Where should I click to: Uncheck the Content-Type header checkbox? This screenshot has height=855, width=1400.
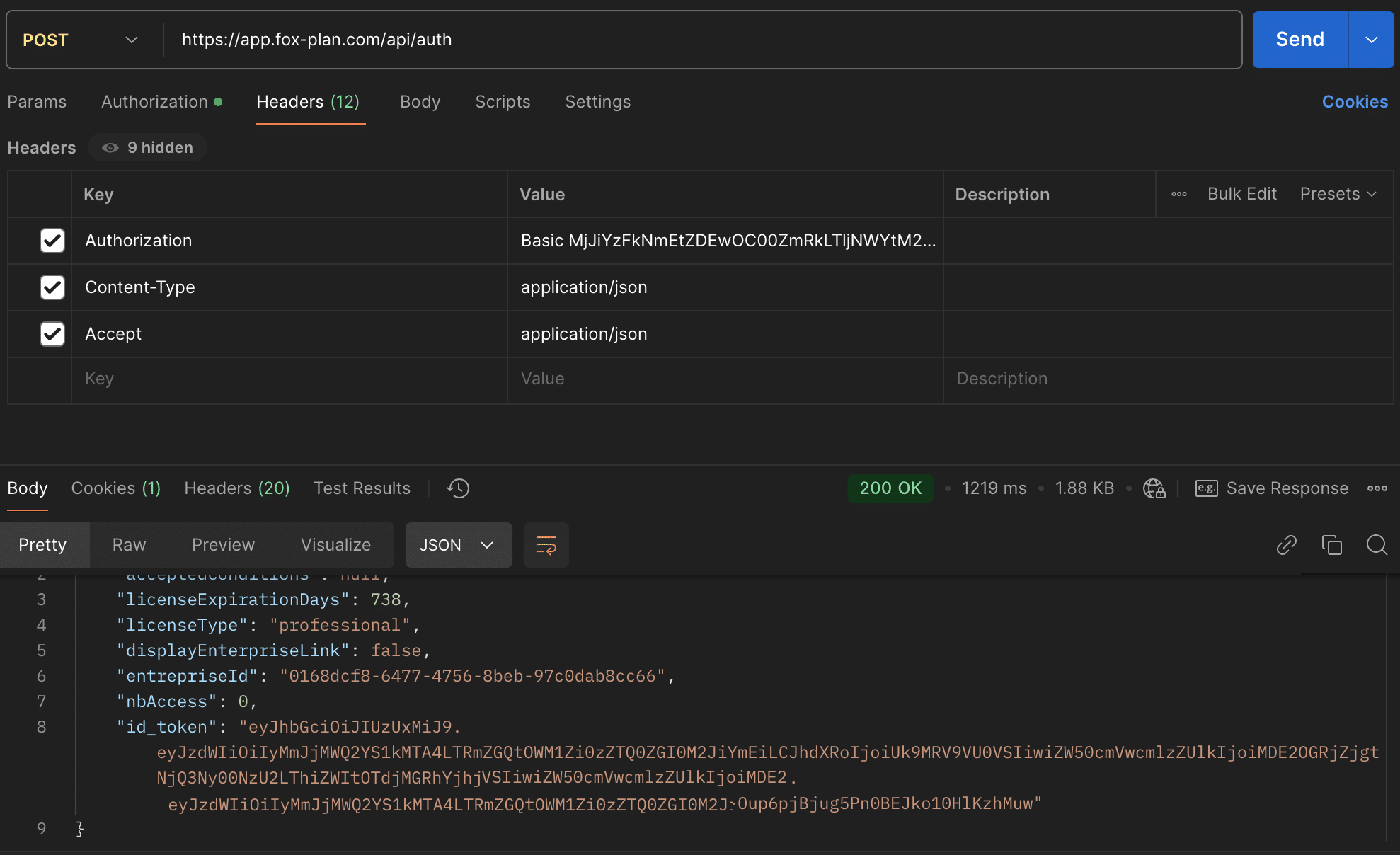(x=52, y=287)
